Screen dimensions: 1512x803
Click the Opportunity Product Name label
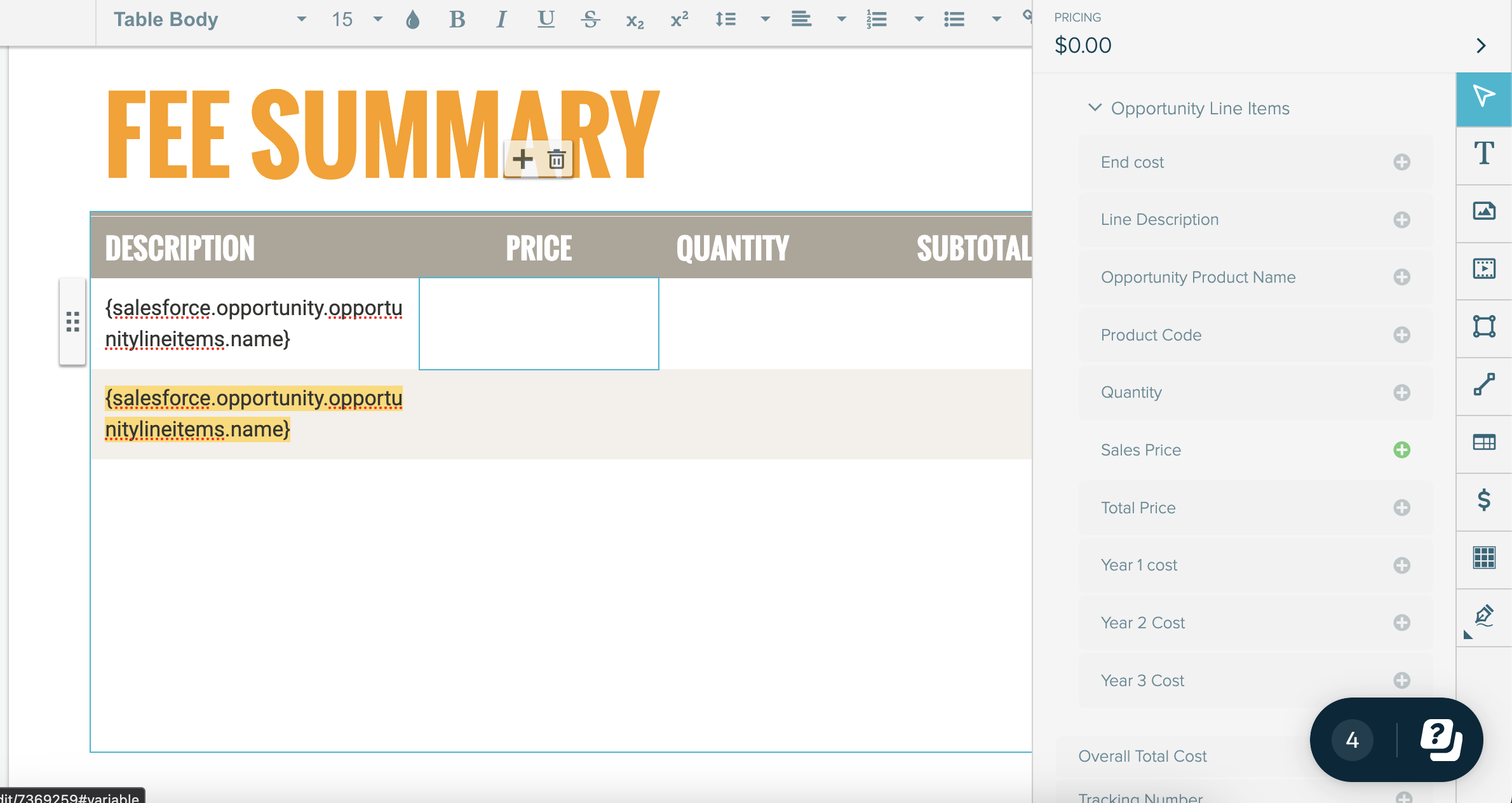click(1198, 277)
